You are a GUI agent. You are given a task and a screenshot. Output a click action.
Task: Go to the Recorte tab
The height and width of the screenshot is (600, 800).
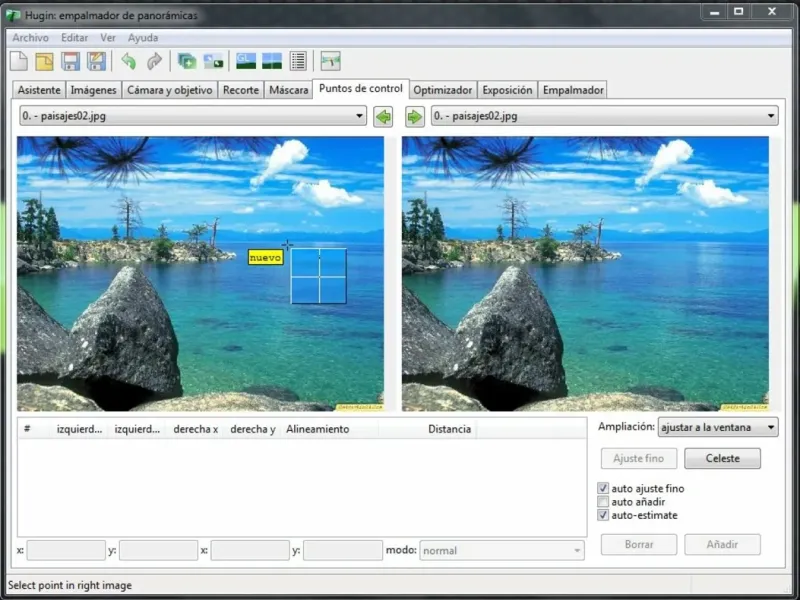pos(241,90)
